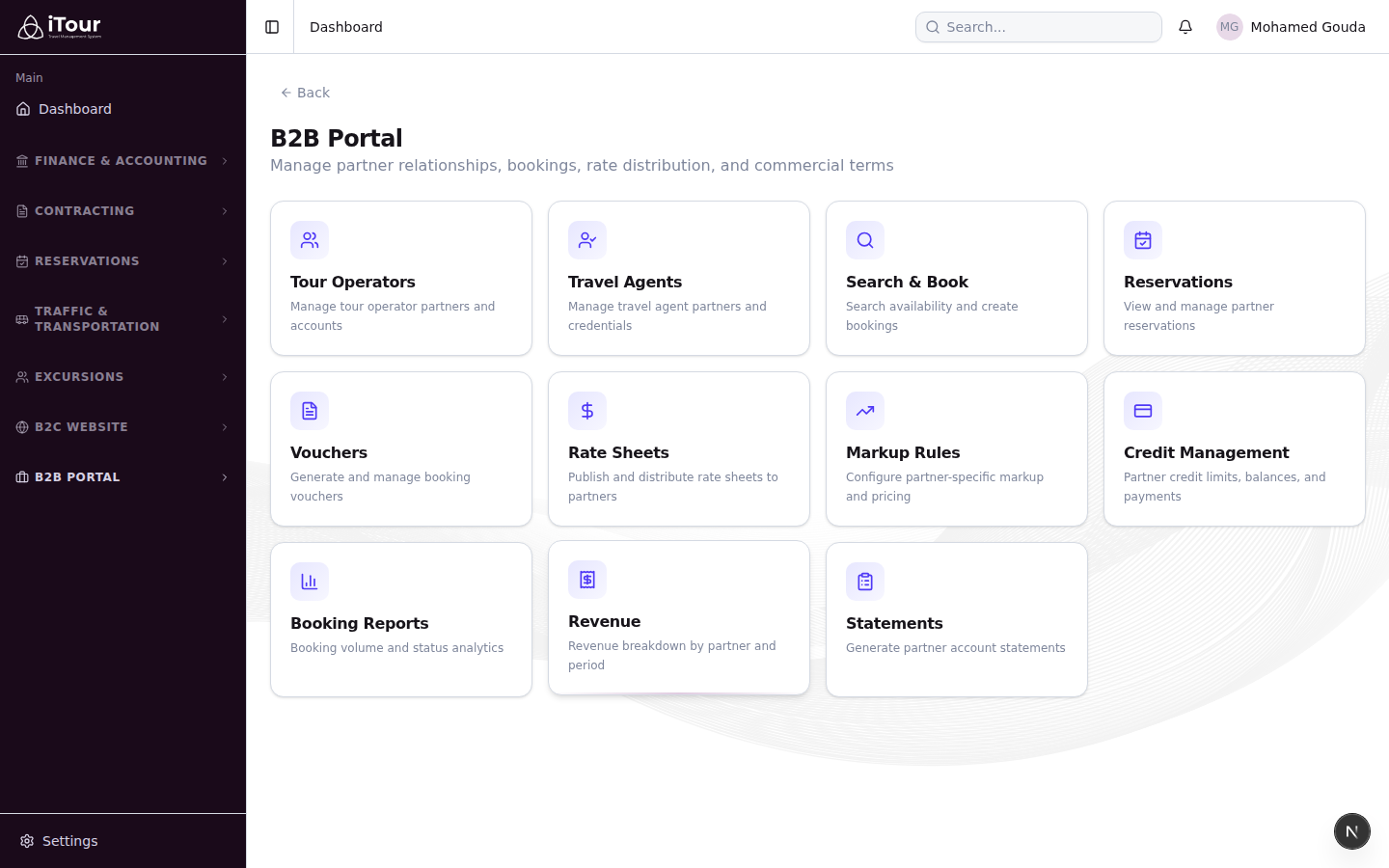Click the Reservations sidebar calendar icon
The image size is (1389, 868).
click(x=22, y=261)
